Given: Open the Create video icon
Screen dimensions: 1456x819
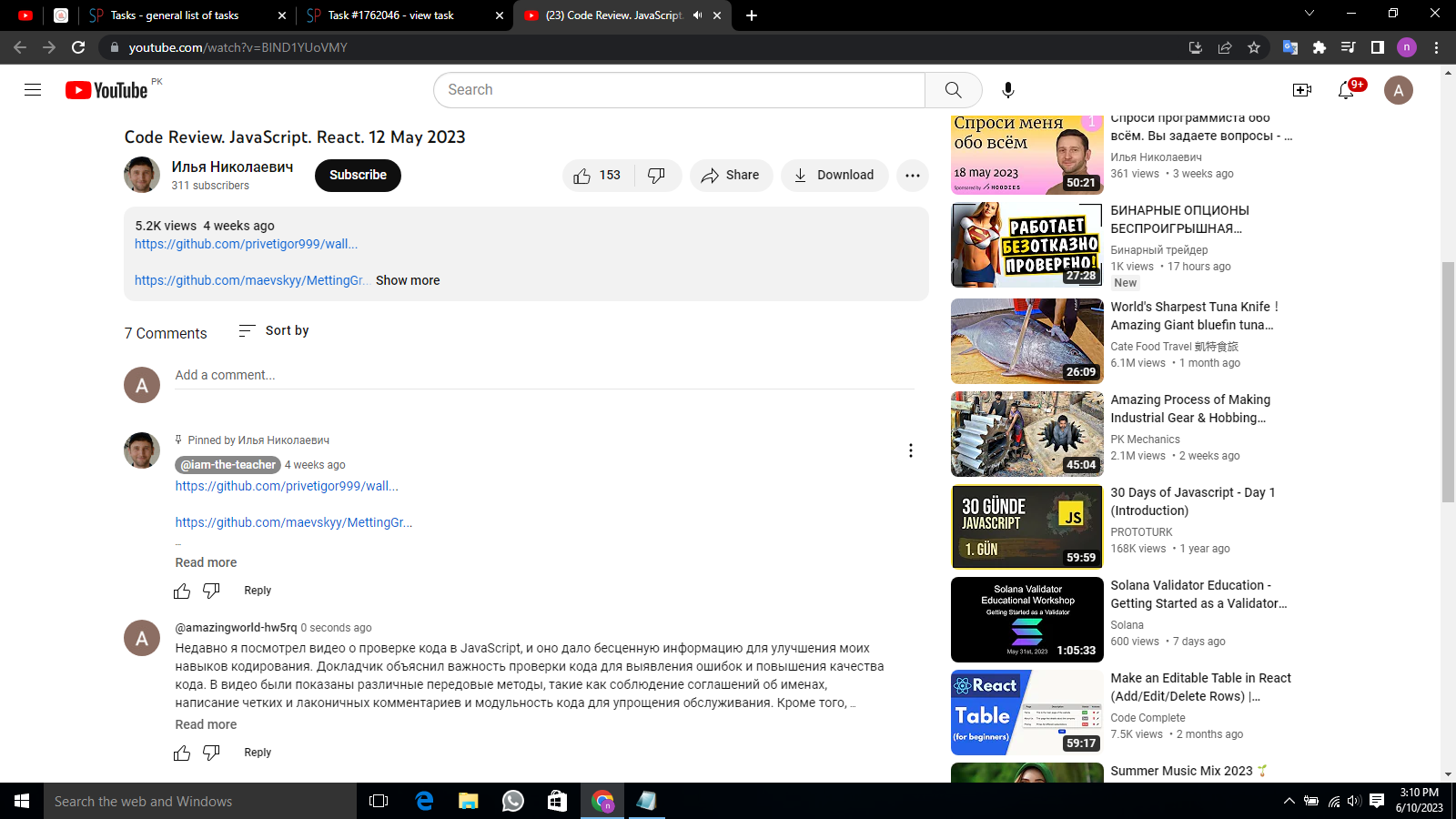Looking at the screenshot, I should point(1302,90).
